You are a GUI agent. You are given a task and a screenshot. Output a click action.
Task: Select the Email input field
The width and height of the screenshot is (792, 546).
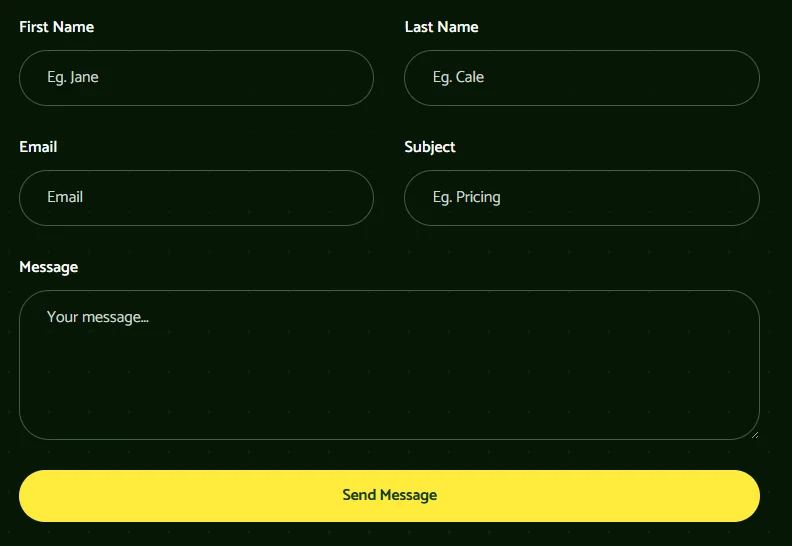click(196, 198)
